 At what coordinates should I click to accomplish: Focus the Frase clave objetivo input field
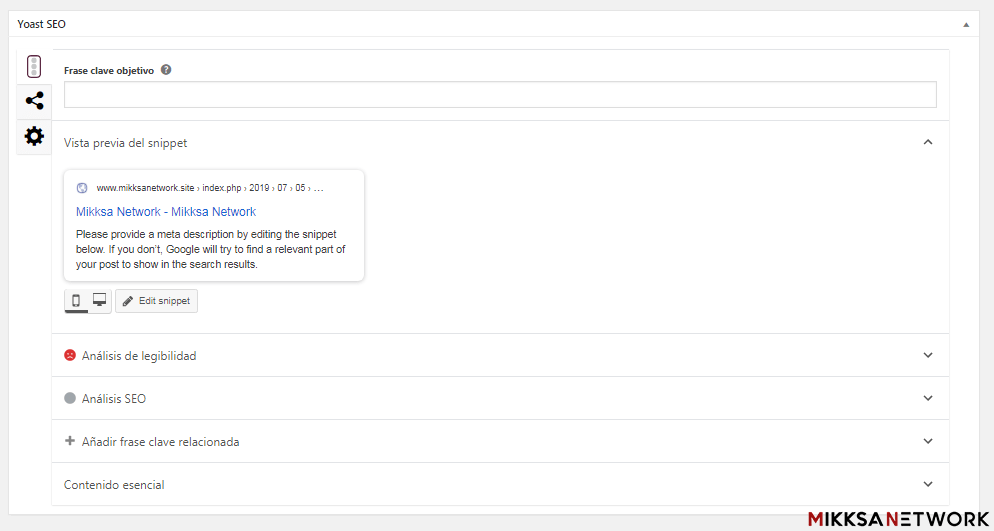[500, 95]
